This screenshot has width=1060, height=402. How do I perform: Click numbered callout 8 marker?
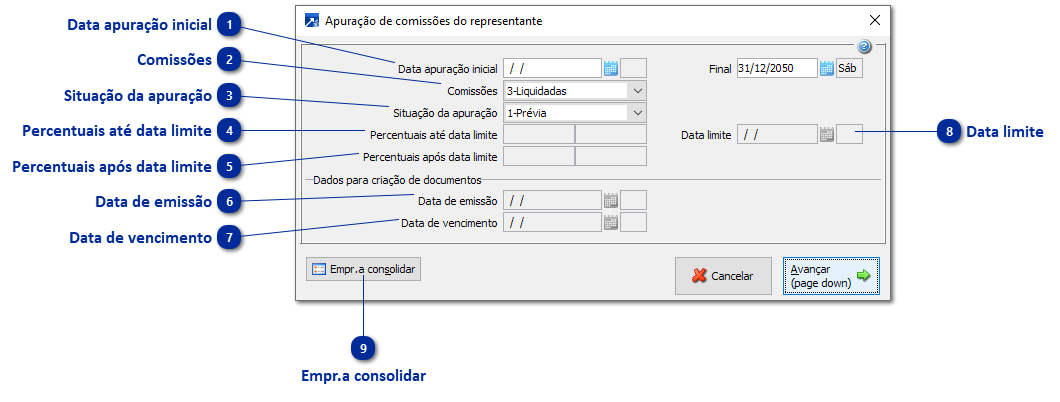(948, 131)
